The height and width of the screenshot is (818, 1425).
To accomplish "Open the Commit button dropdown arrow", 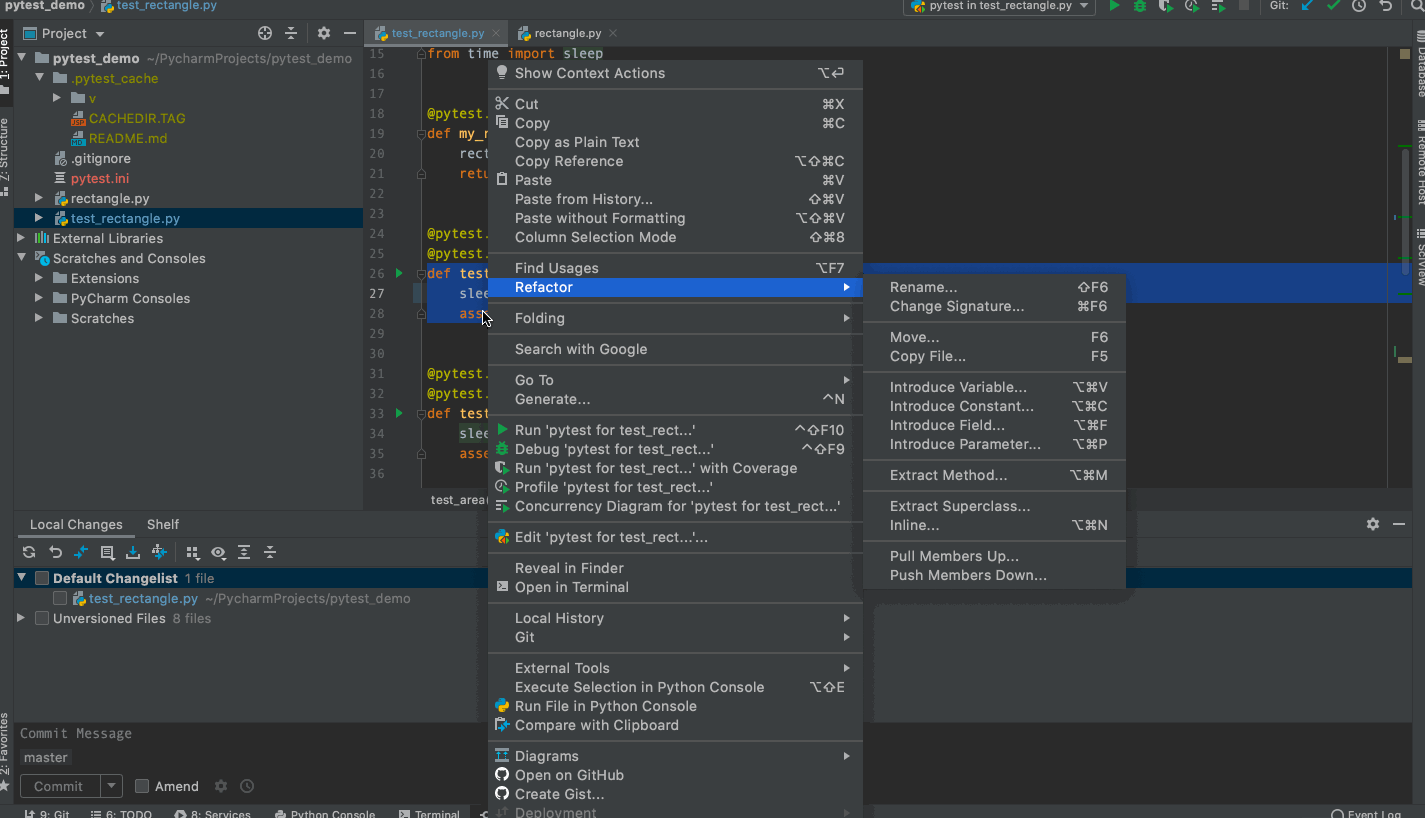I will coord(112,786).
